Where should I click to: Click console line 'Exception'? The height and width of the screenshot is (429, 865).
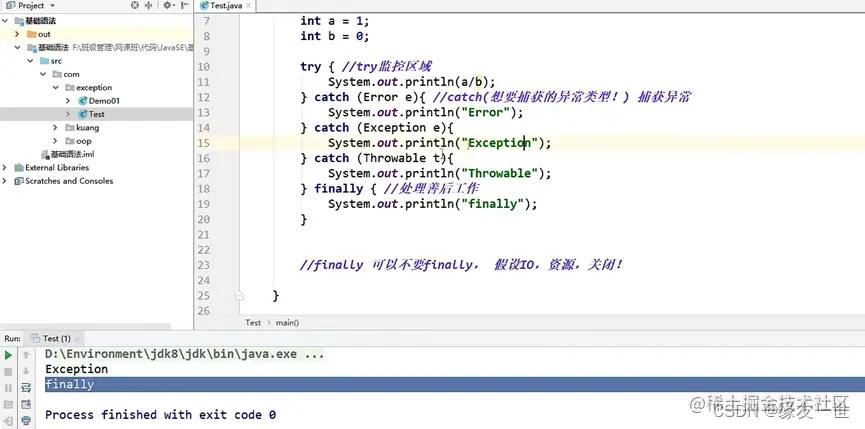[77, 369]
